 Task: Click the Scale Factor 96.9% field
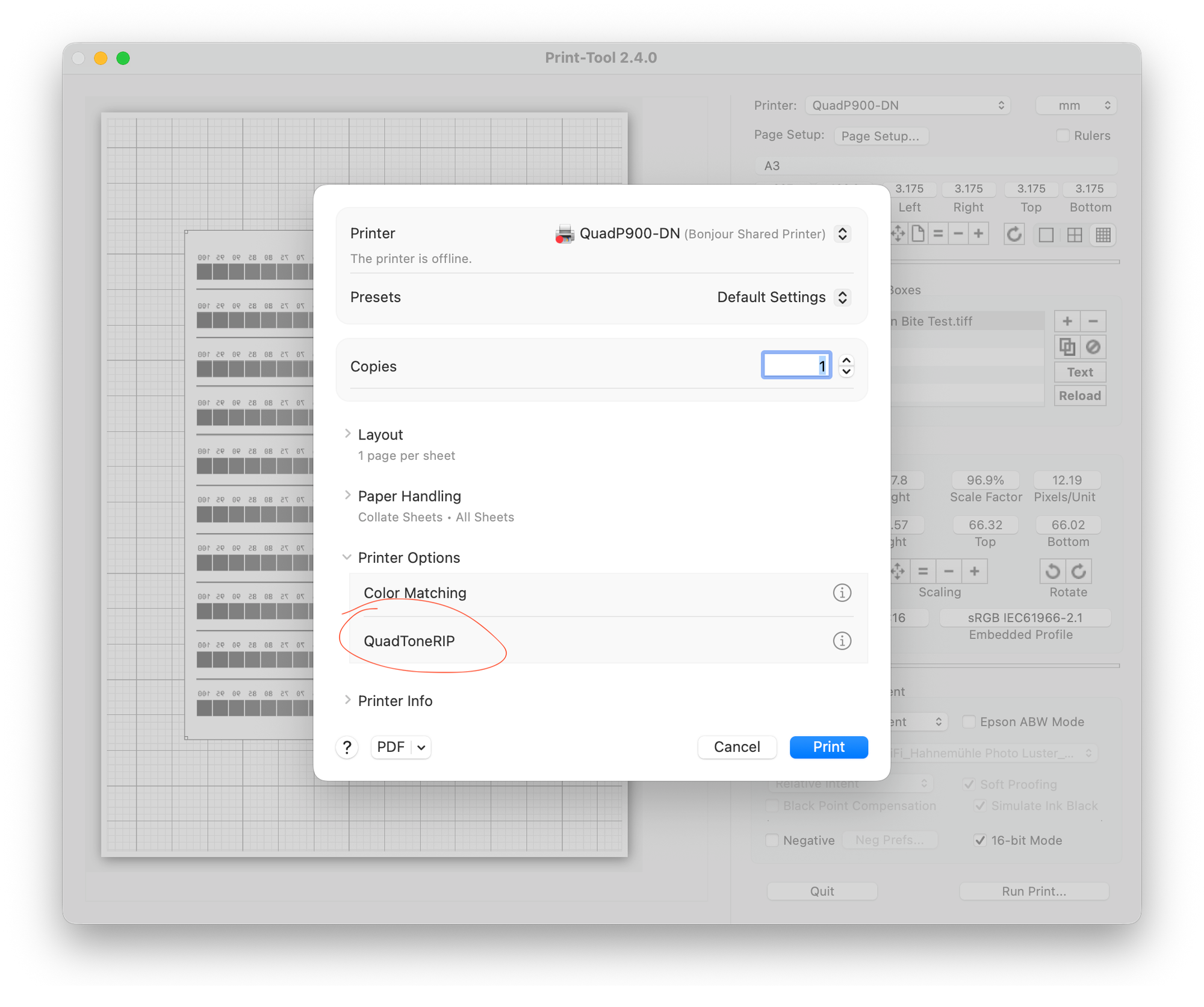(985, 480)
